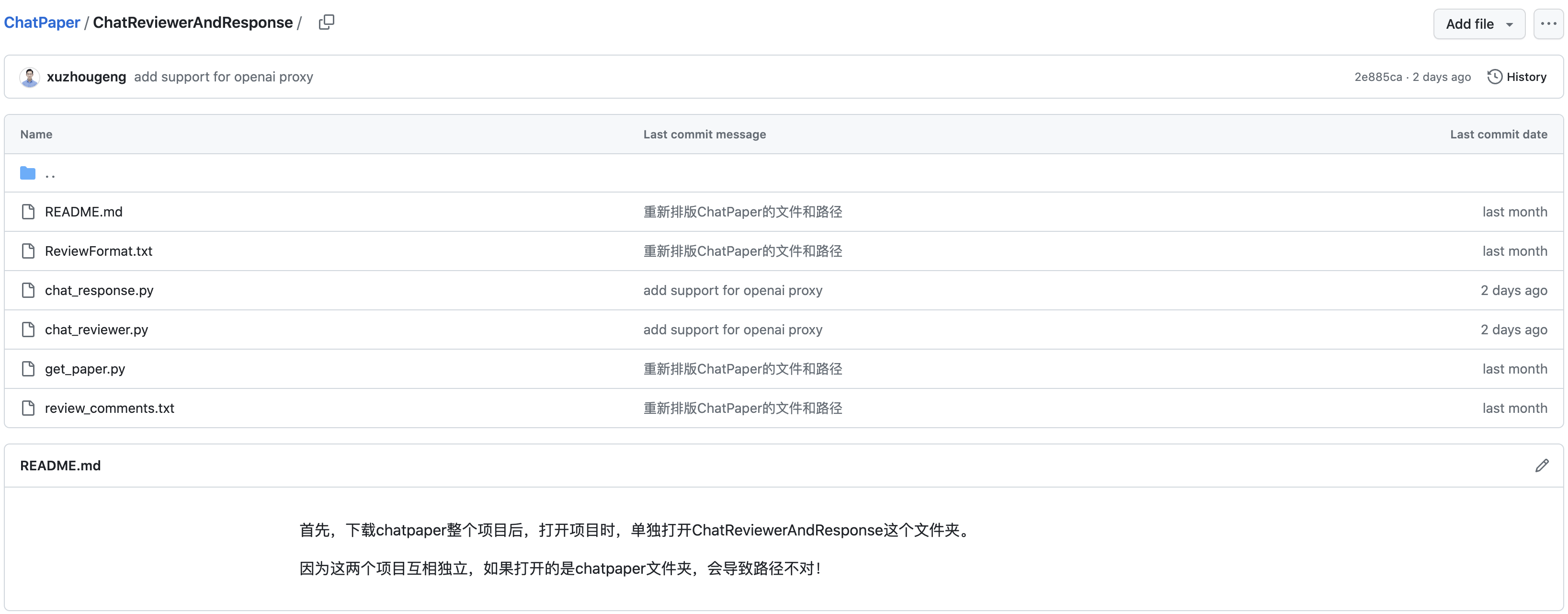Image resolution: width=1568 pixels, height=614 pixels.
Task: Open chat_response.py row's commit message
Action: tap(733, 290)
